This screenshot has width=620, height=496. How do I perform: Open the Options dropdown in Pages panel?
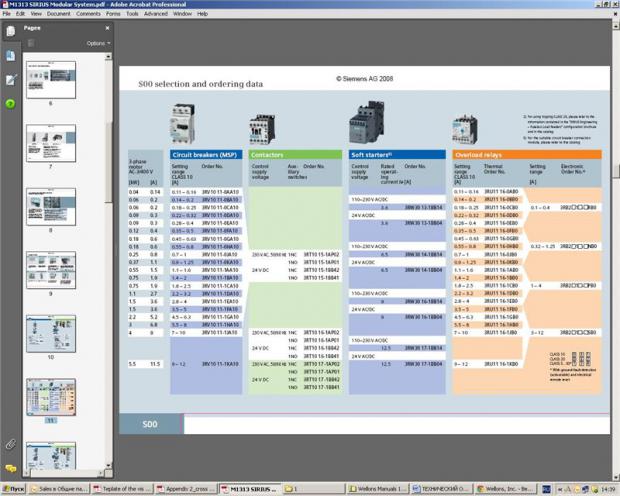point(98,43)
